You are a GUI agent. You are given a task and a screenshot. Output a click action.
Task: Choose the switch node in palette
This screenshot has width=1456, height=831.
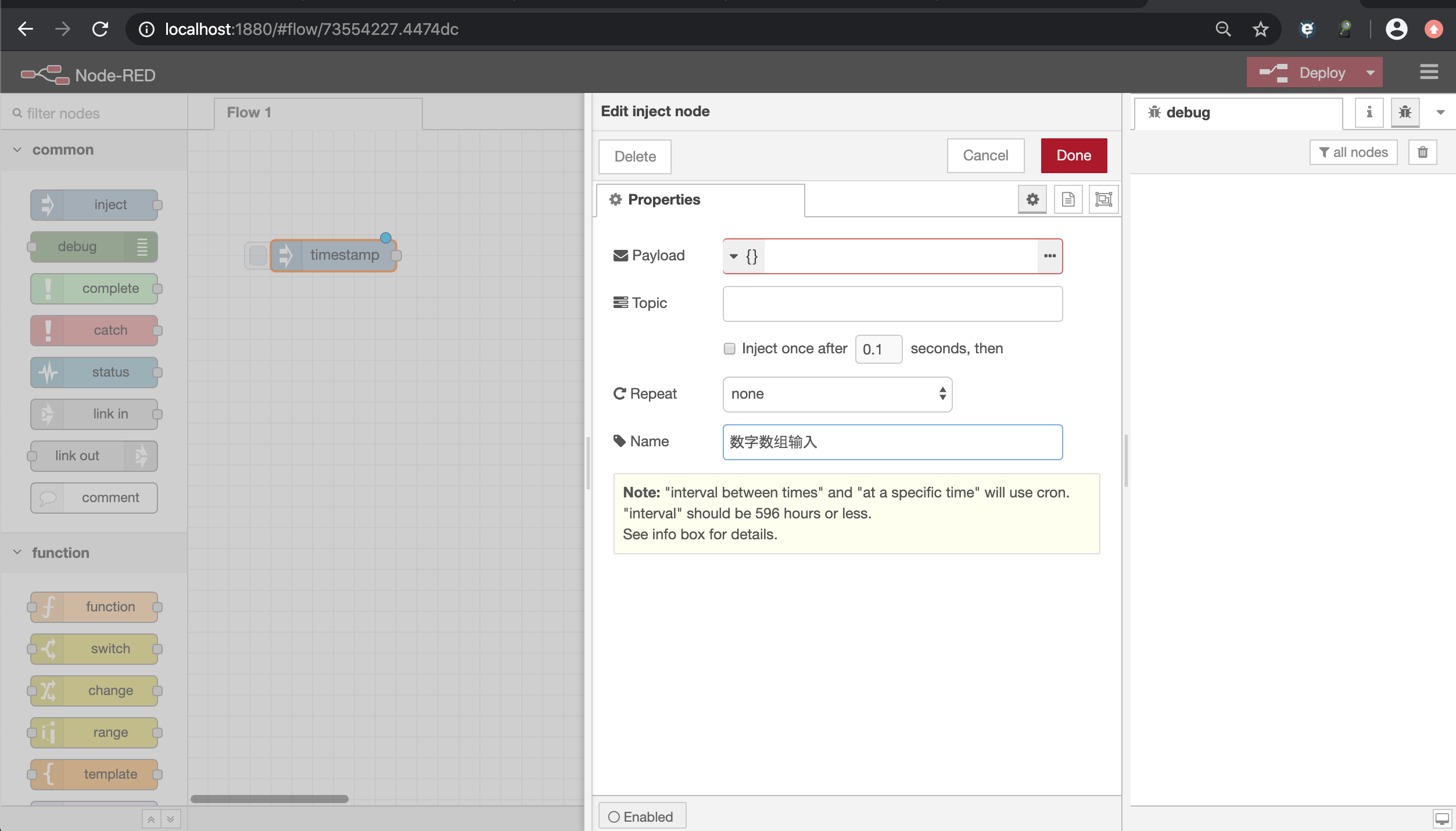point(94,649)
